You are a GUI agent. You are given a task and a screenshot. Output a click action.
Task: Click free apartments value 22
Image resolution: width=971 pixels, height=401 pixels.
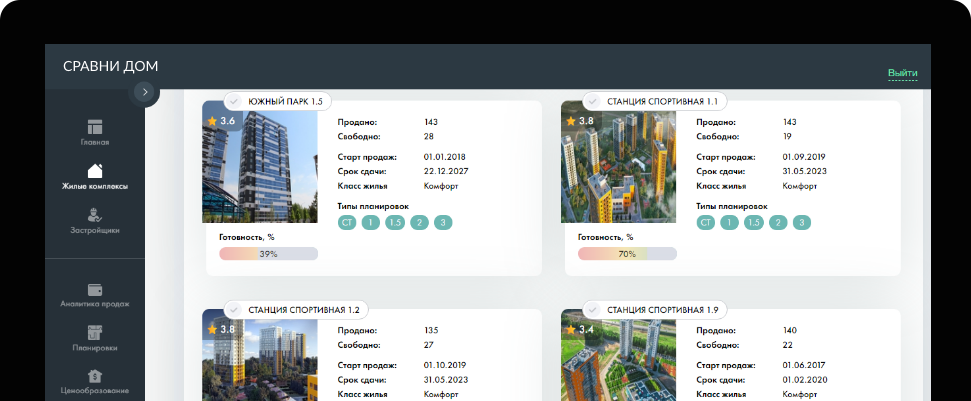tap(788, 345)
